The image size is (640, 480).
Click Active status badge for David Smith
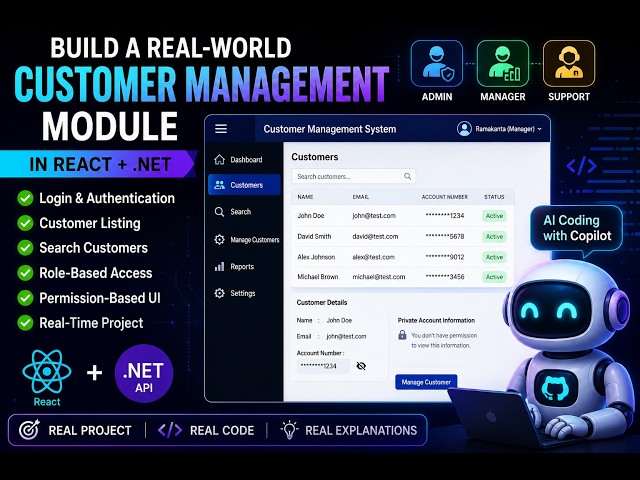pos(494,237)
